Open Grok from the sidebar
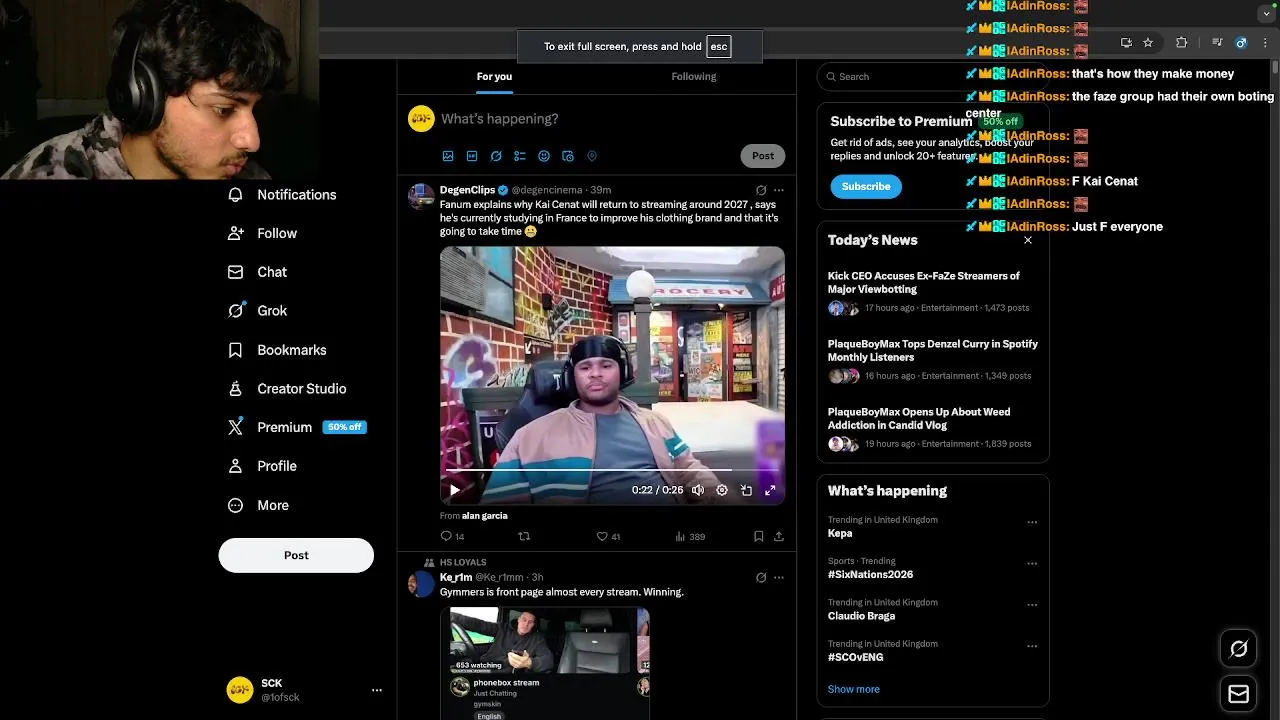 pos(258,311)
